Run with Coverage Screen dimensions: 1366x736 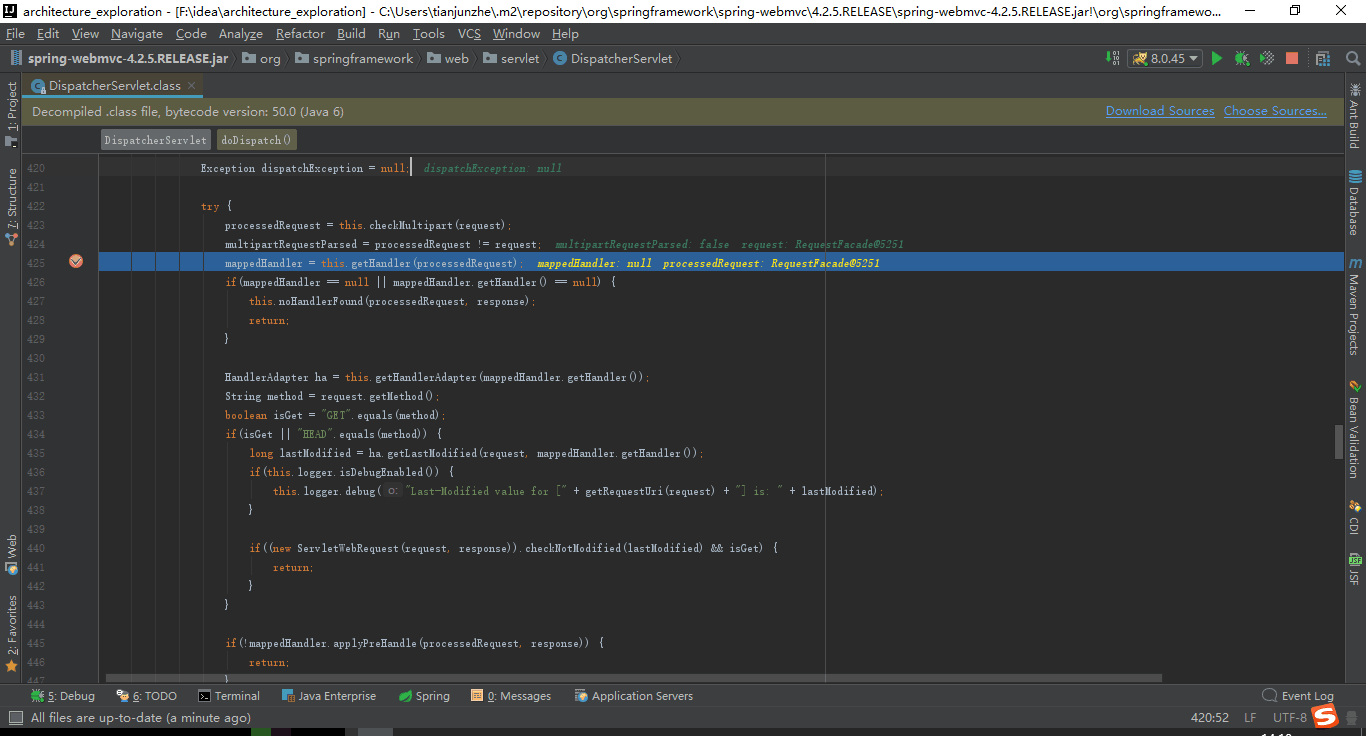[x=1265, y=58]
